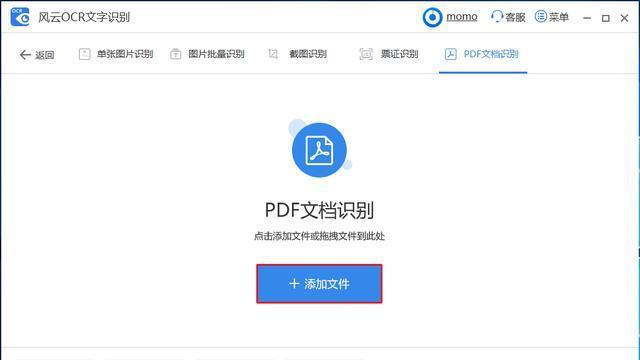Click the 单张图片识别 image icon
Screen dimensions: 640x360
point(84,54)
